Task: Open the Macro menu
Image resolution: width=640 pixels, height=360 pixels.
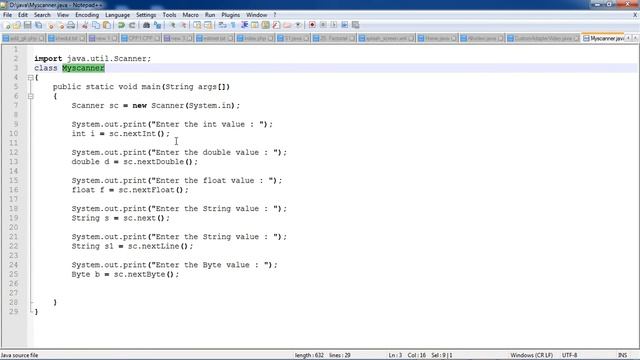Action: pyautogui.click(x=190, y=15)
